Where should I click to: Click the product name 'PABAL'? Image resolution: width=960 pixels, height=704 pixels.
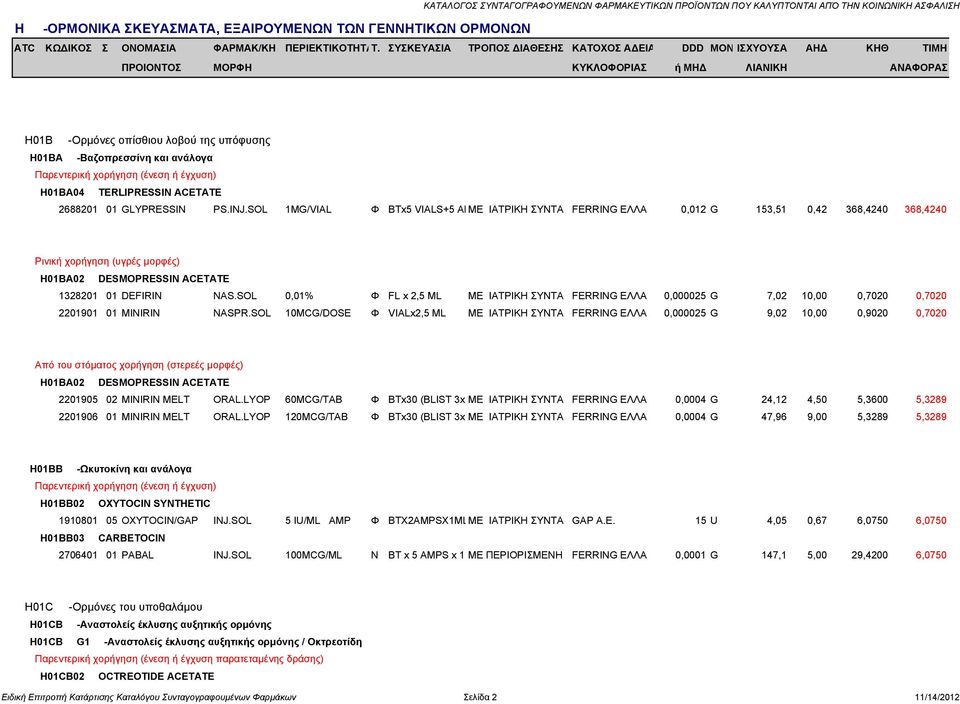coord(138,555)
